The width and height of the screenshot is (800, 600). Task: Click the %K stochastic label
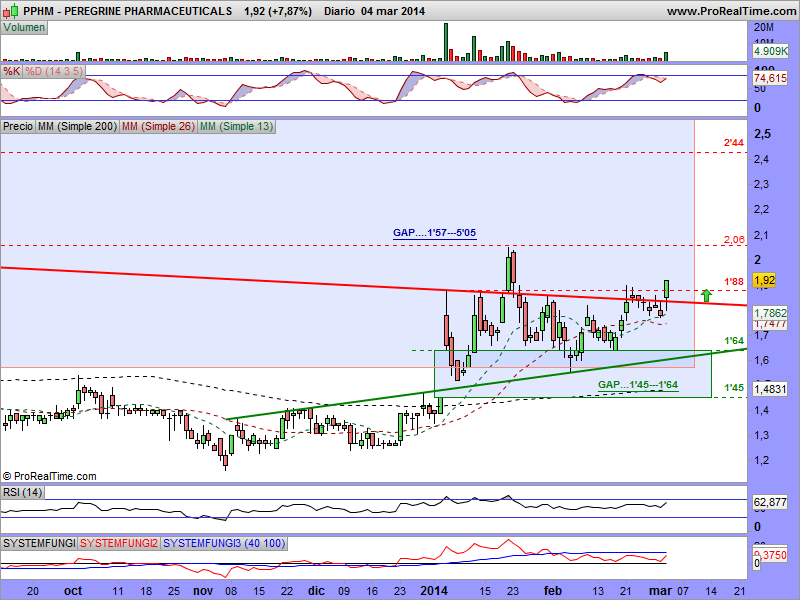12,72
